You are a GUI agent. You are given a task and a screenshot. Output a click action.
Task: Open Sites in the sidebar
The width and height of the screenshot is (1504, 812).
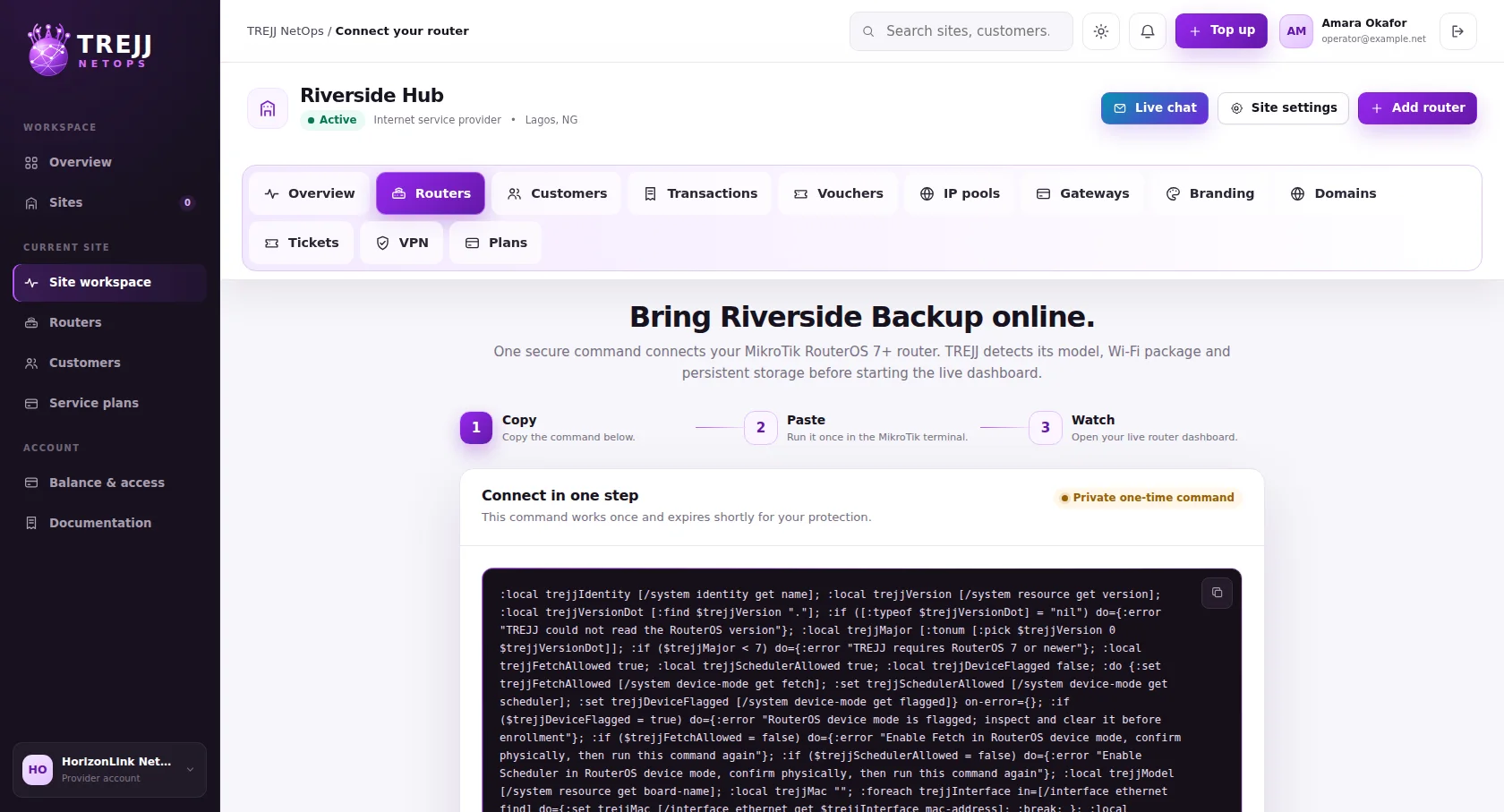coord(109,202)
